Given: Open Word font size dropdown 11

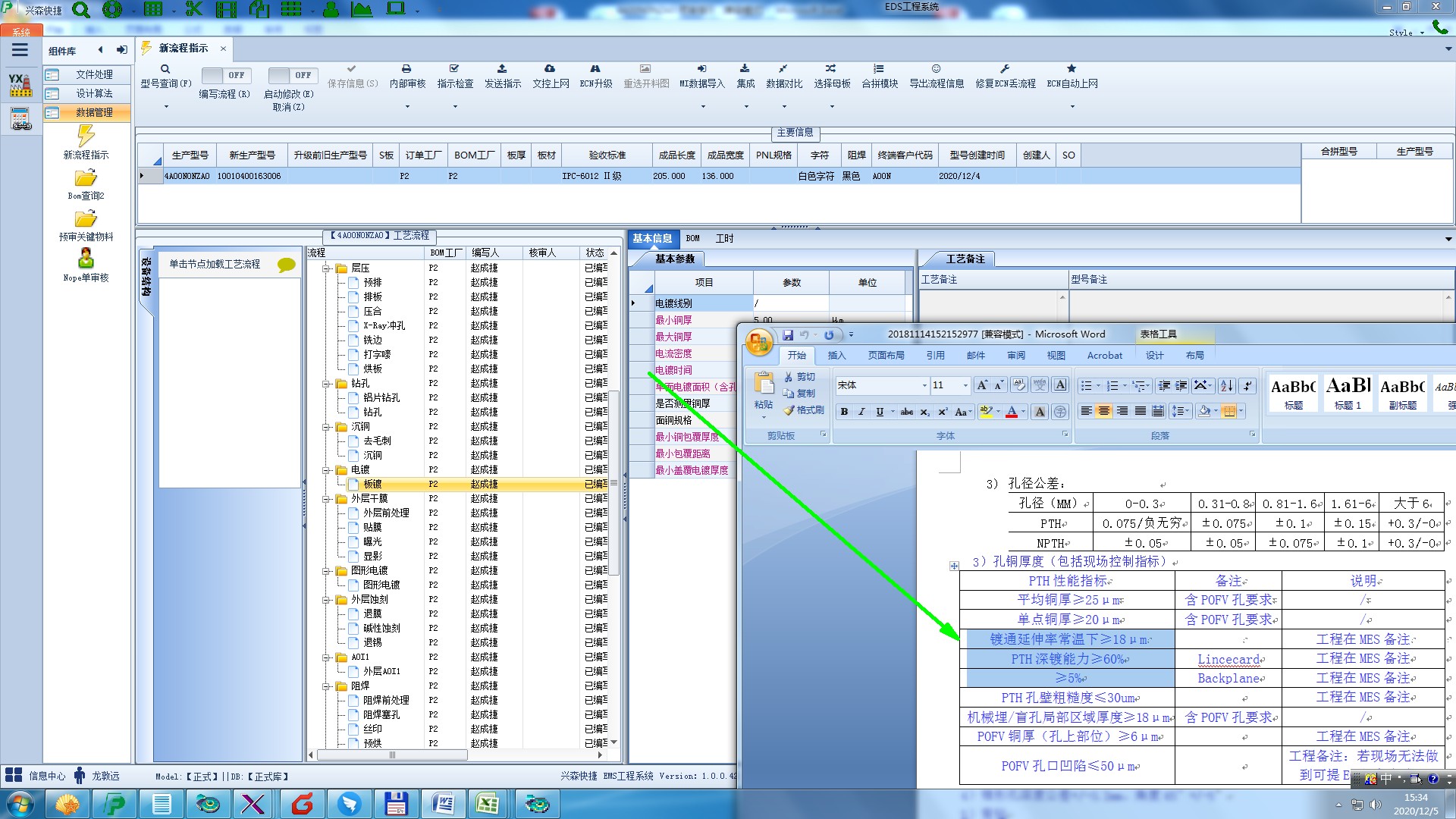Looking at the screenshot, I should click(x=965, y=385).
